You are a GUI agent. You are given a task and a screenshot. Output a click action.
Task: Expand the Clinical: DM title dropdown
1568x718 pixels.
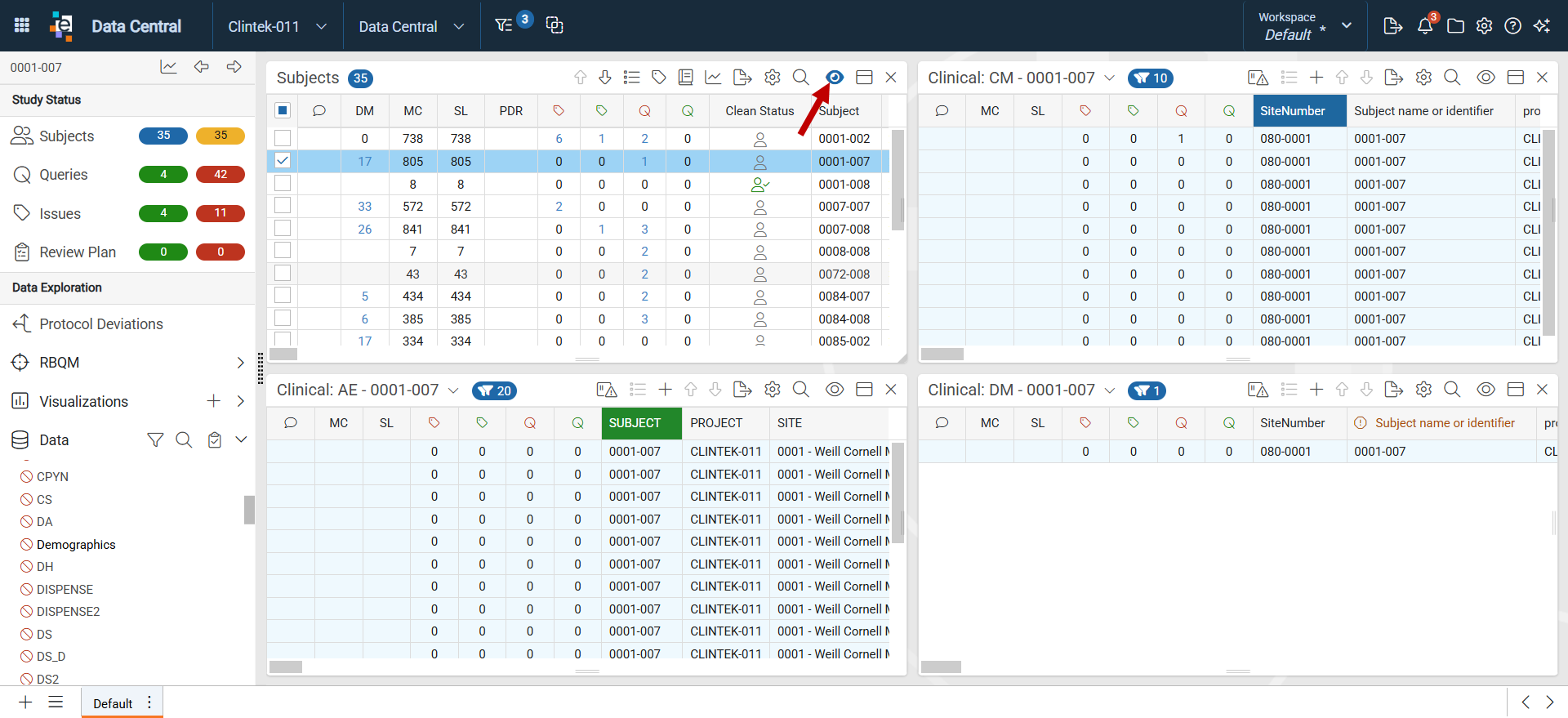1109,390
